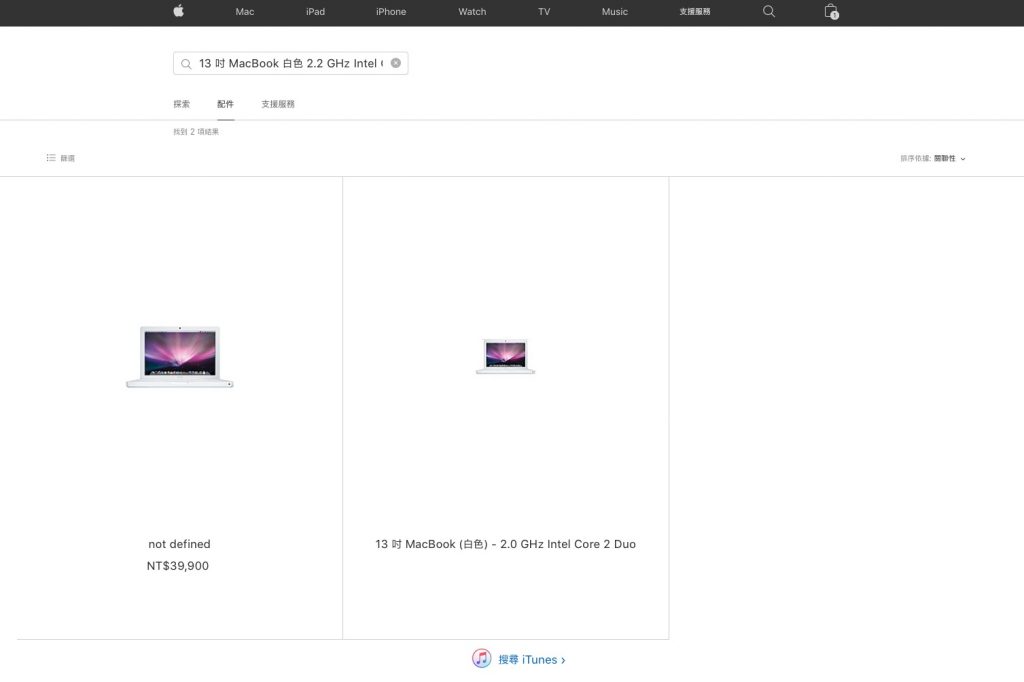Open the search magnifier in top navigation
The image size is (1024, 682).
tap(768, 11)
